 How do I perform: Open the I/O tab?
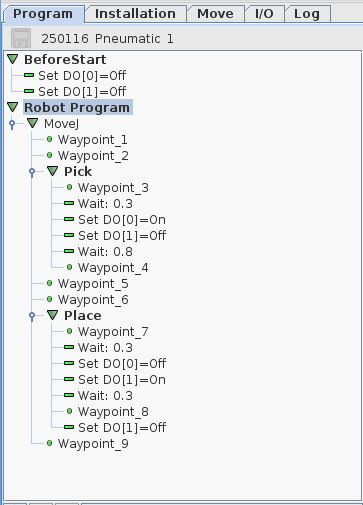click(264, 14)
